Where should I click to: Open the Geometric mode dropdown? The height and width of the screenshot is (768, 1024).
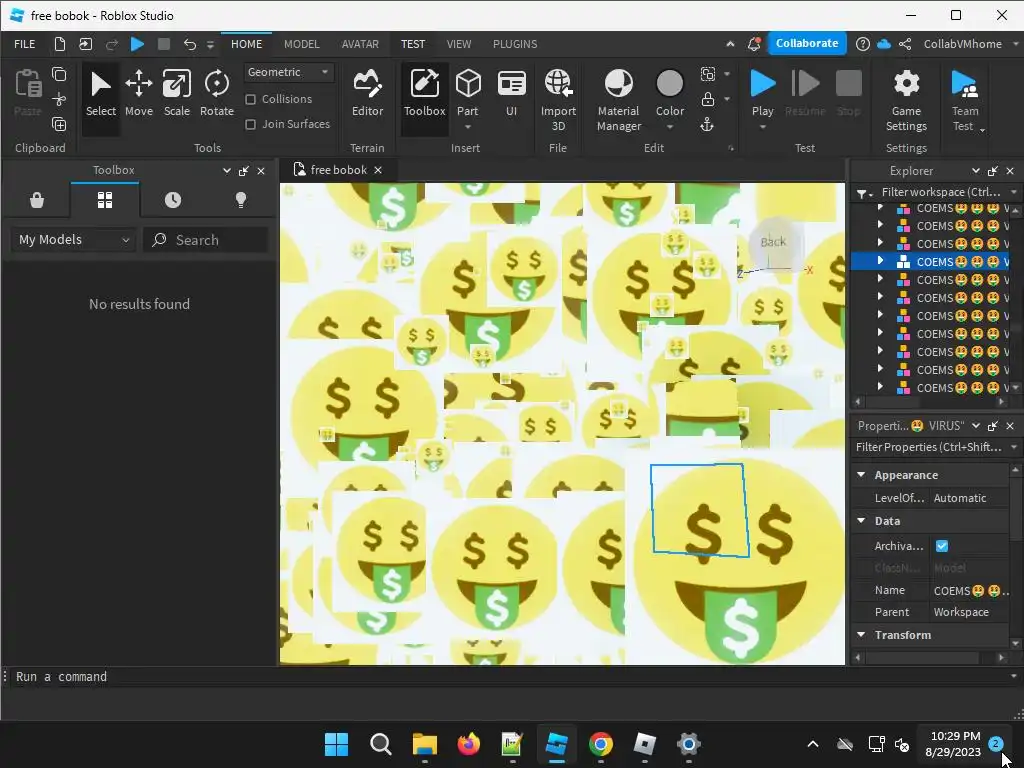(288, 72)
